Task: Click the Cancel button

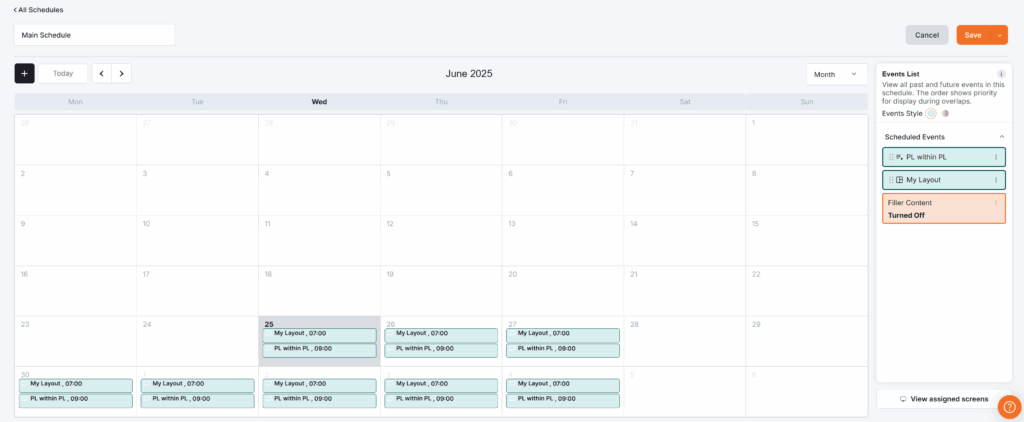Action: pyautogui.click(x=927, y=35)
